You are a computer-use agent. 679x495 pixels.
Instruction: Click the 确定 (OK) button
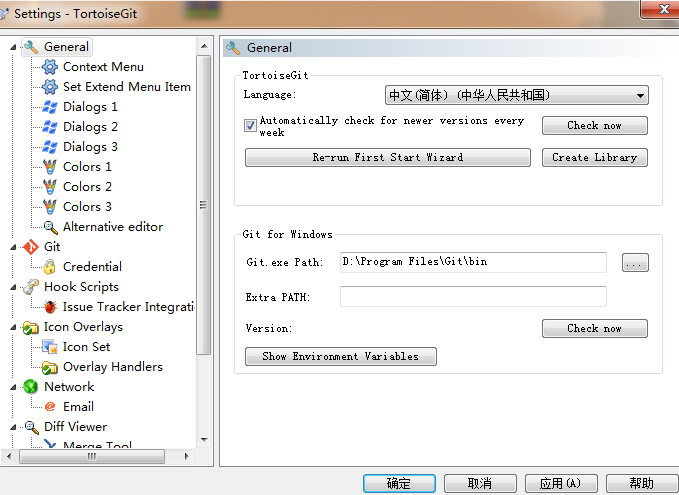(399, 483)
